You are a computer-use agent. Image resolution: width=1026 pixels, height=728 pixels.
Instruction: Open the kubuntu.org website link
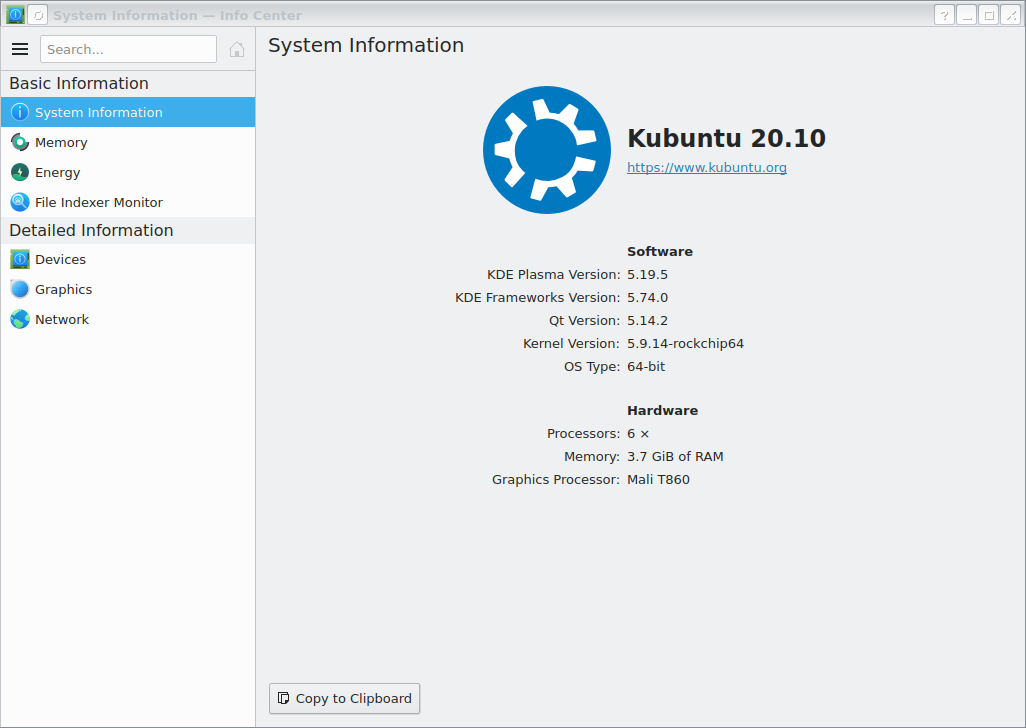707,167
